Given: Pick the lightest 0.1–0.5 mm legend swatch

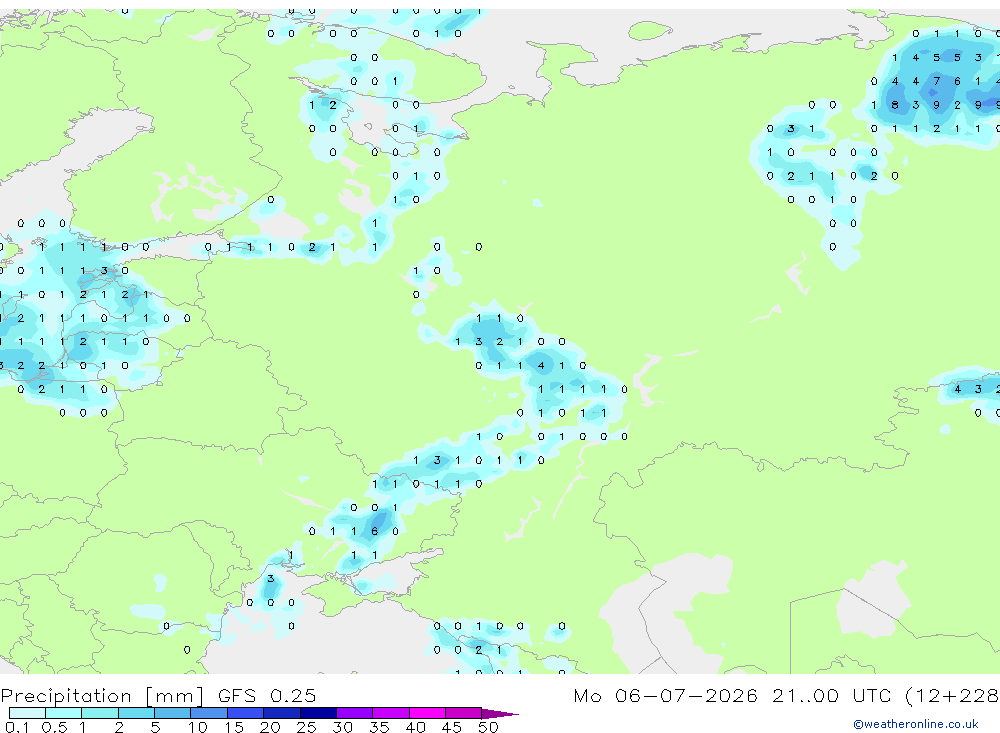Looking at the screenshot, I should pyautogui.click(x=27, y=713).
